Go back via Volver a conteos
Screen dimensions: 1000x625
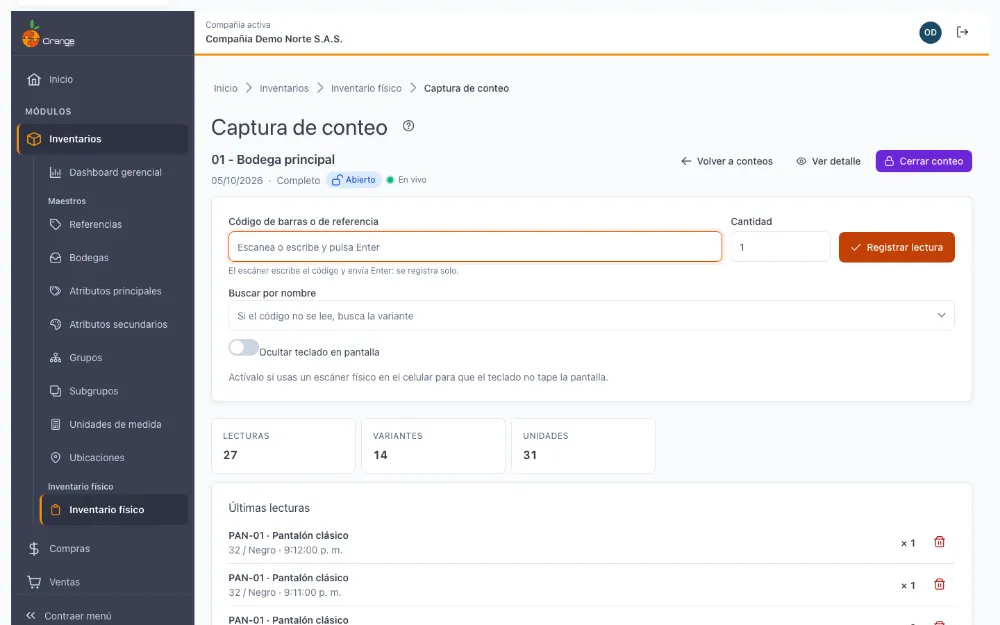point(726,161)
